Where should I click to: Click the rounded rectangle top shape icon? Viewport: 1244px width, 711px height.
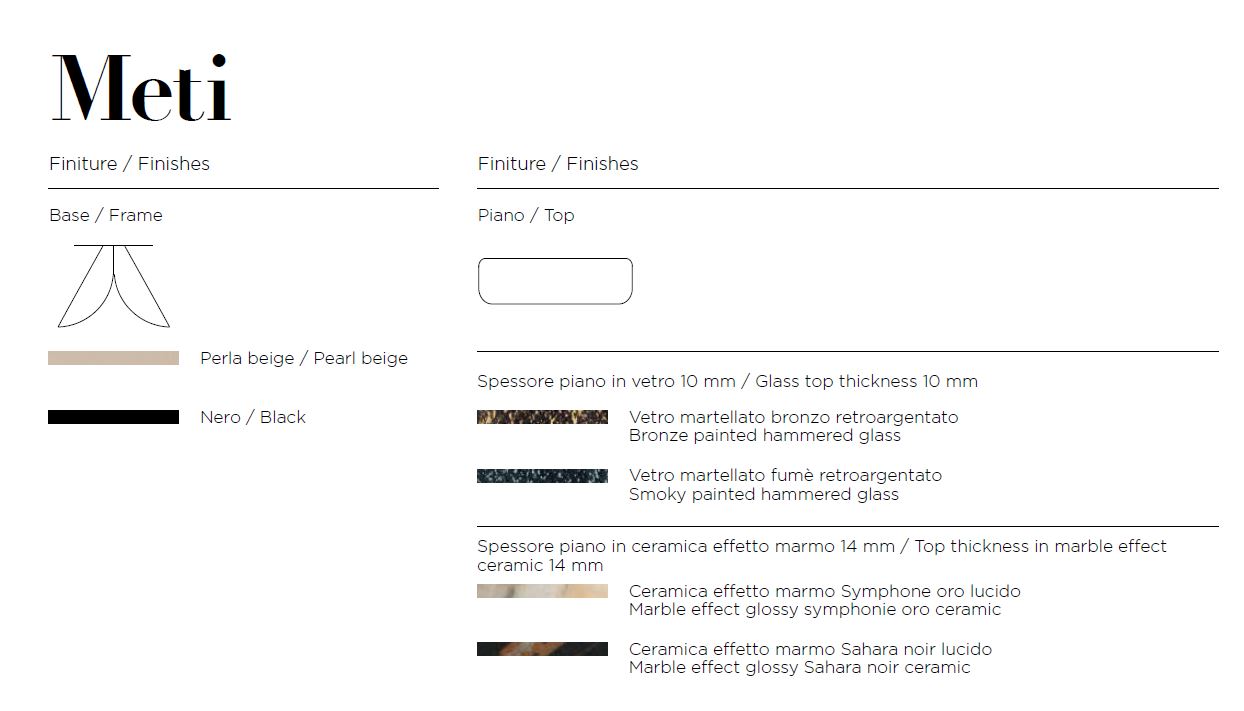click(x=555, y=281)
